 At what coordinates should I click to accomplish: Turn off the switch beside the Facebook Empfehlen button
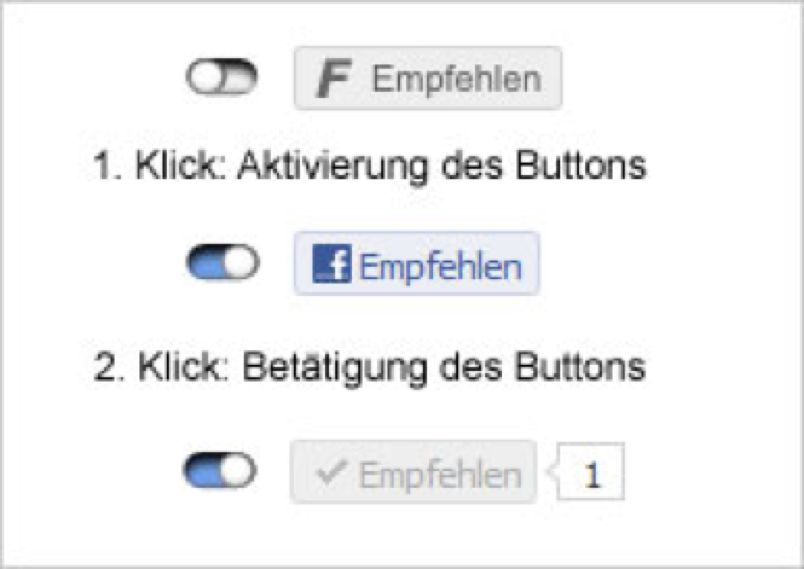(x=222, y=264)
